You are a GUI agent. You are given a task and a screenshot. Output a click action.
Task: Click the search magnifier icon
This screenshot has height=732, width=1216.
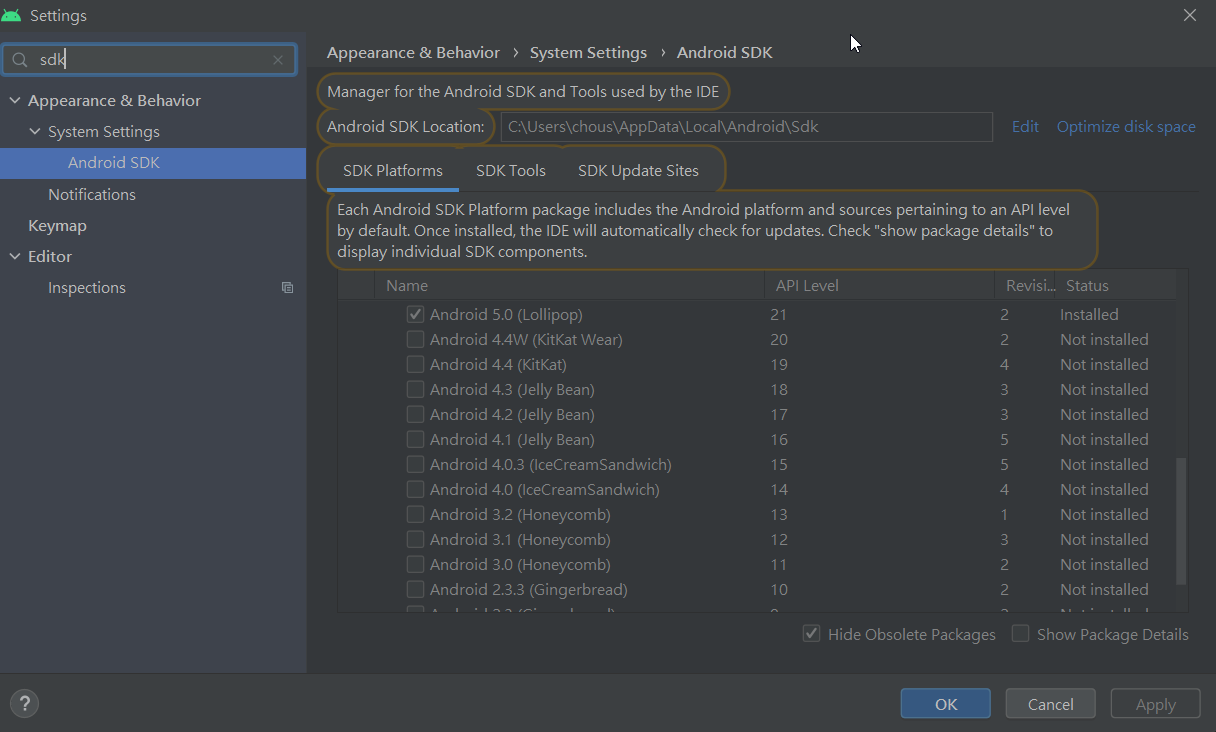tap(20, 60)
